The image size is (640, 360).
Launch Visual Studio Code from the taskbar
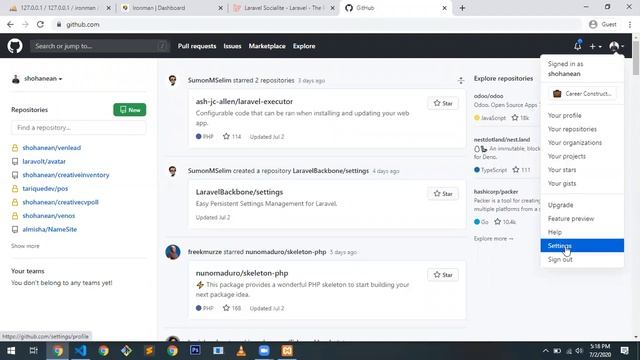pyautogui.click(x=80, y=351)
